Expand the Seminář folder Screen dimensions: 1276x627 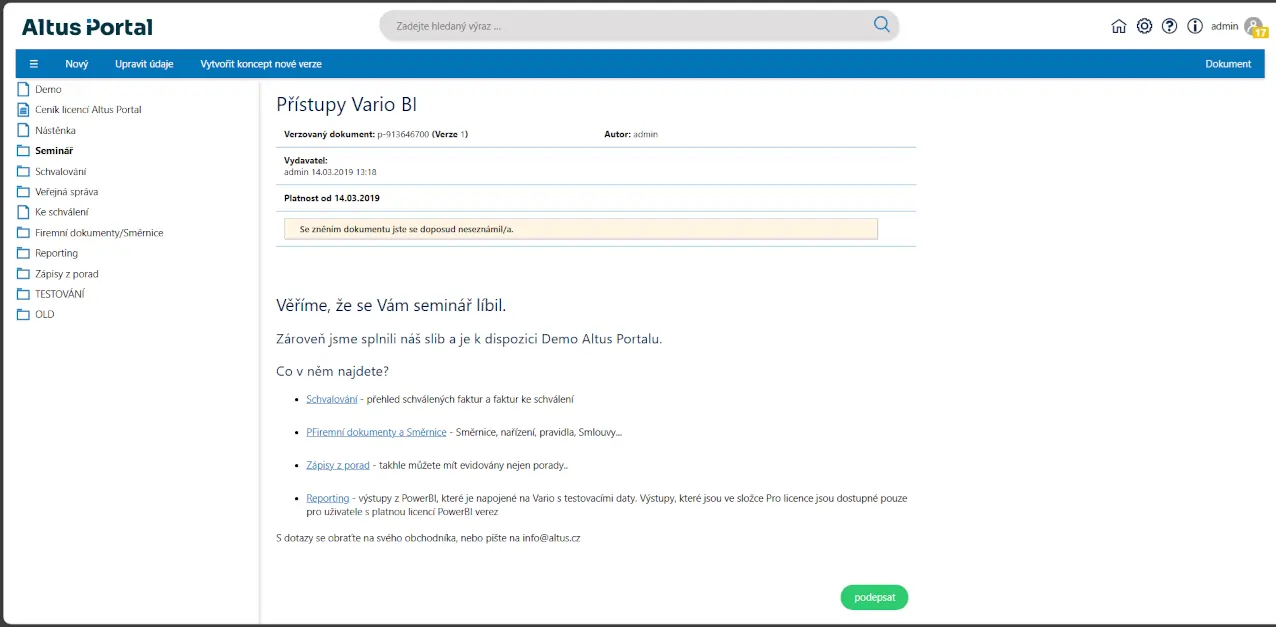click(54, 151)
